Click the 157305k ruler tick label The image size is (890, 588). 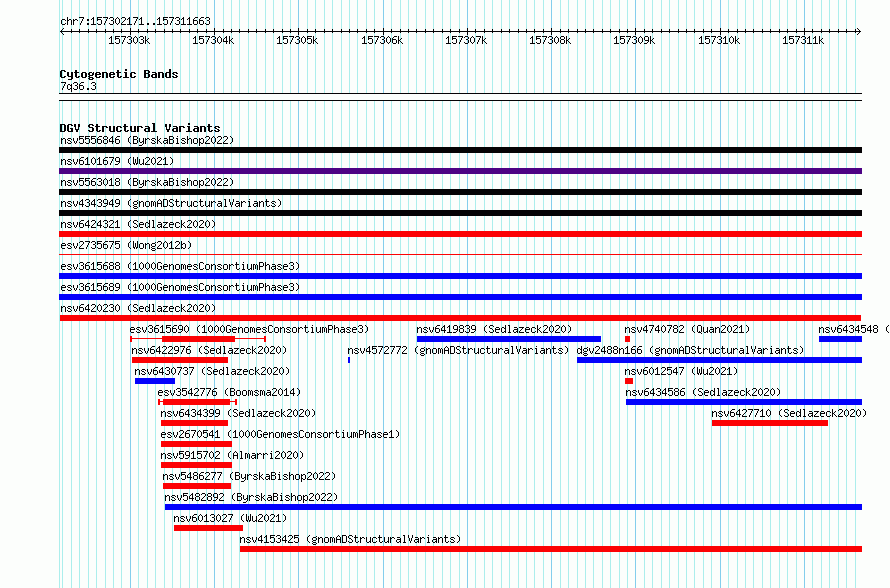coord(297,40)
